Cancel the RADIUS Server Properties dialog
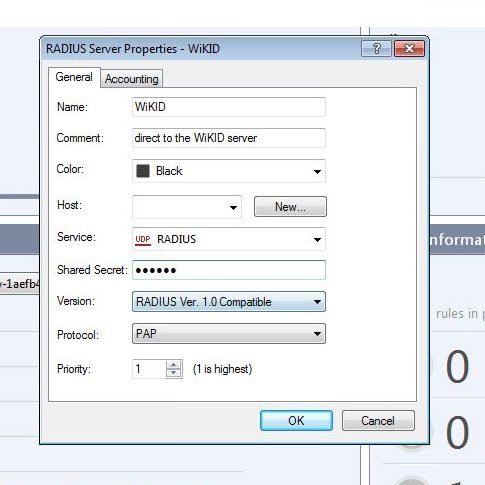 click(378, 421)
